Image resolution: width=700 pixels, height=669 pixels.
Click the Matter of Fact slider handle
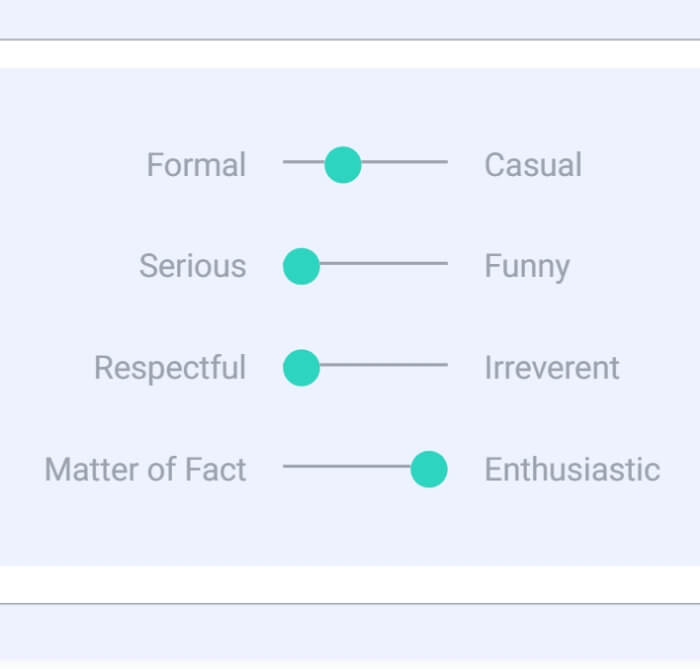click(x=429, y=469)
